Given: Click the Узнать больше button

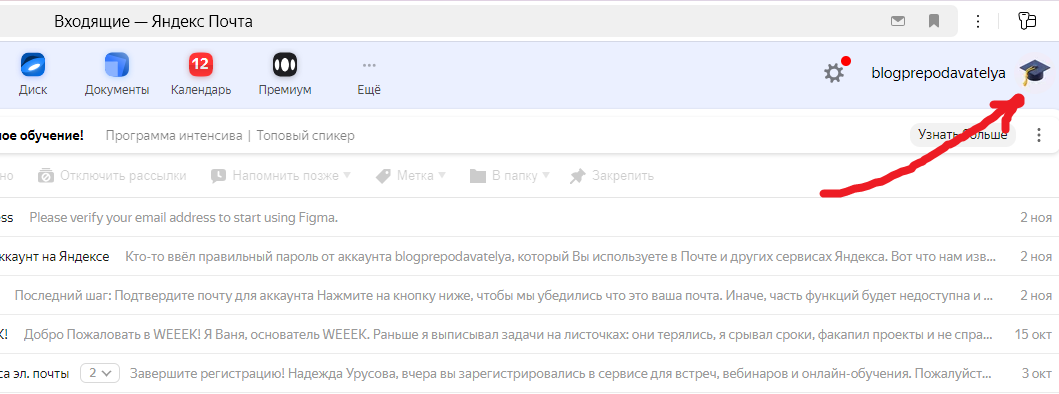Looking at the screenshot, I should [962, 135].
